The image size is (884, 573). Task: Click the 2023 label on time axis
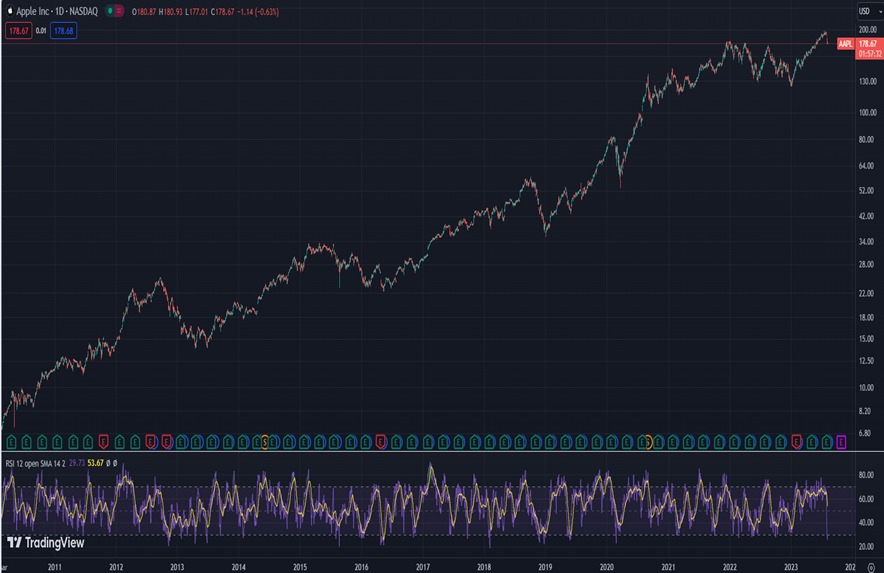click(790, 567)
